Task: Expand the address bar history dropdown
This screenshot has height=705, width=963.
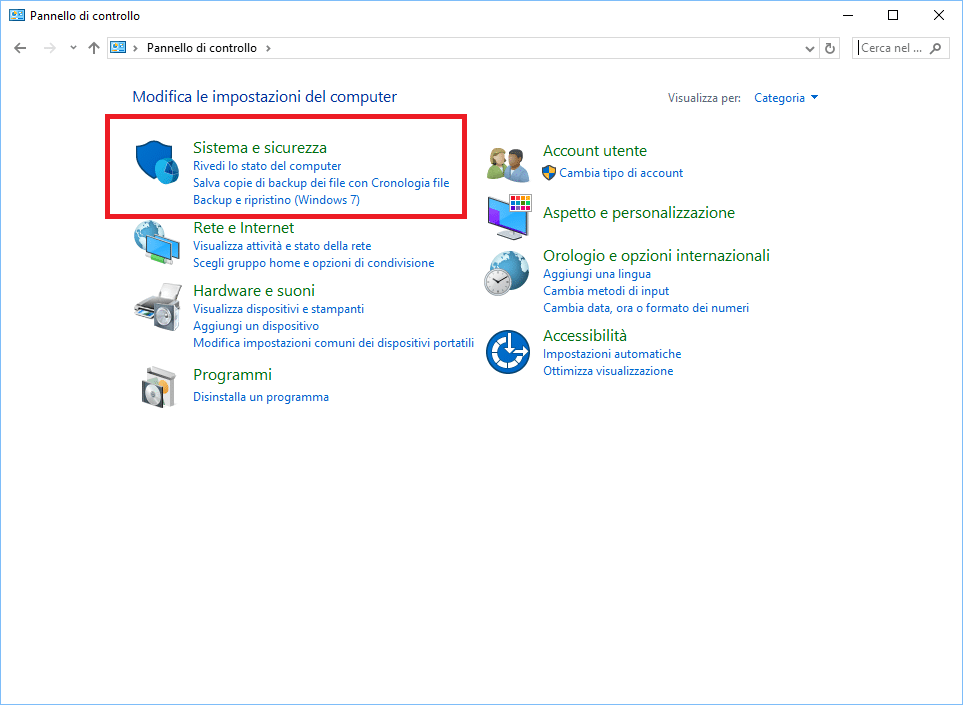Action: click(809, 49)
